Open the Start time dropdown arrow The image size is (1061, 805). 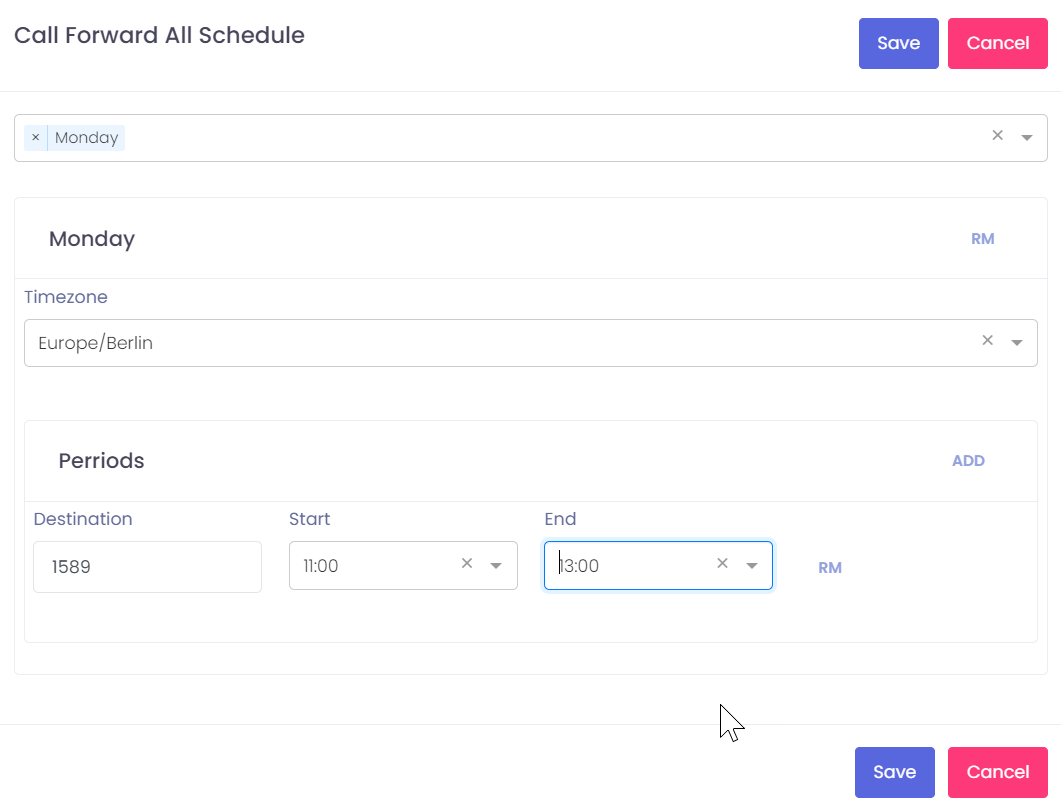(495, 566)
